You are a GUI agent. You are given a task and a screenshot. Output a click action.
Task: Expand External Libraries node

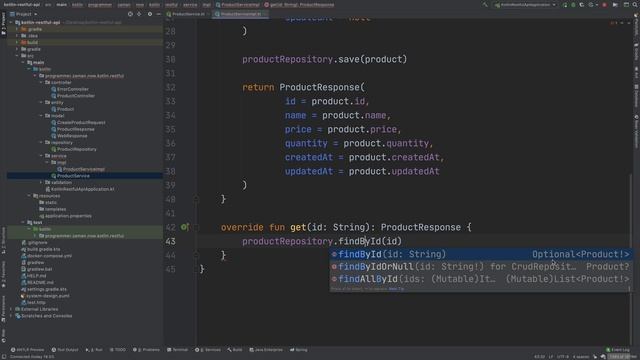click(x=11, y=309)
